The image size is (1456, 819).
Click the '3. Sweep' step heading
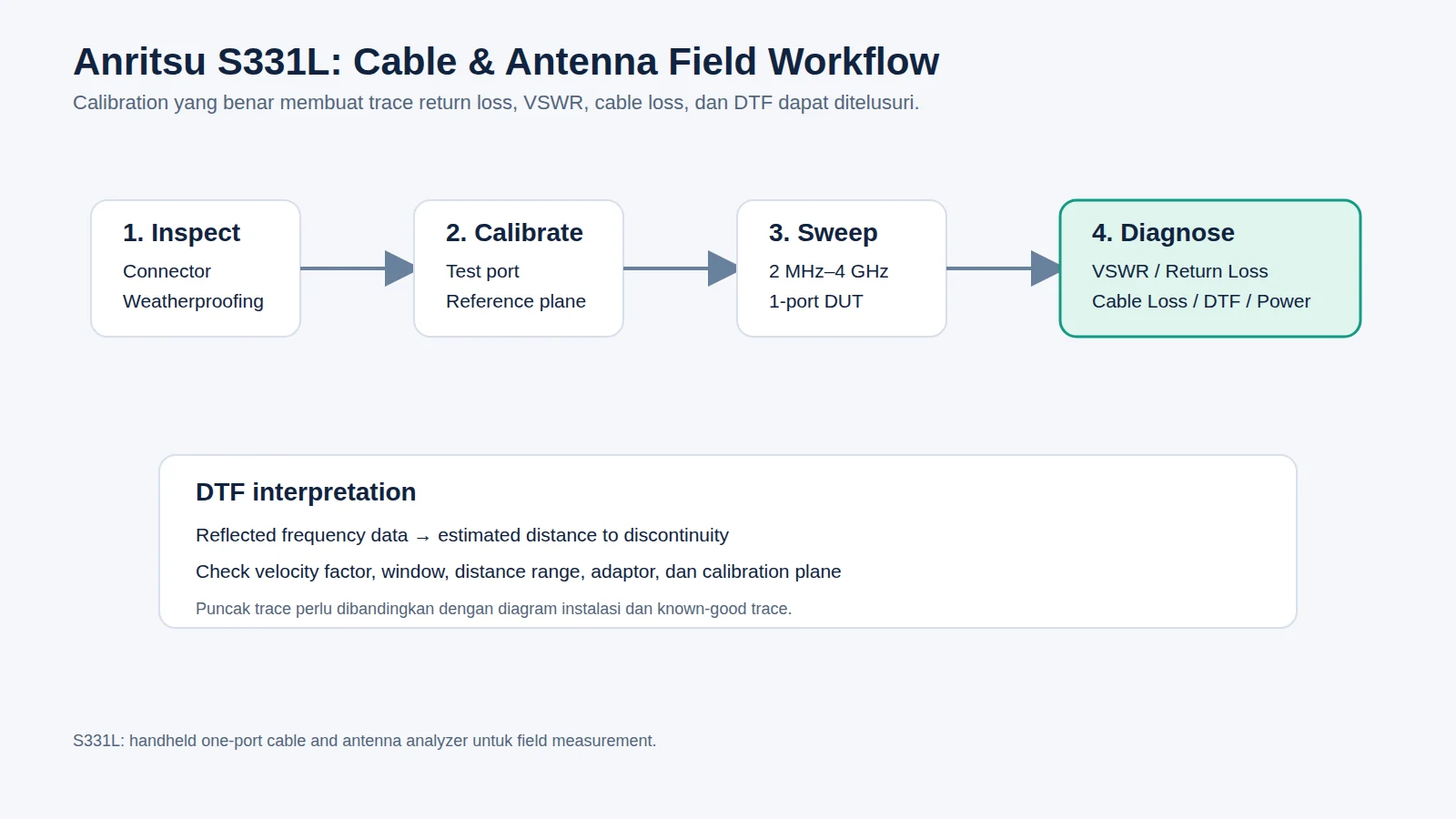tap(824, 233)
